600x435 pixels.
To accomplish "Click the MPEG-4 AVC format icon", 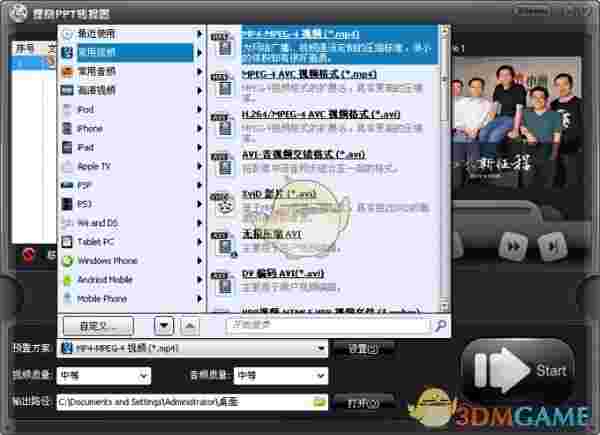I will point(223,85).
